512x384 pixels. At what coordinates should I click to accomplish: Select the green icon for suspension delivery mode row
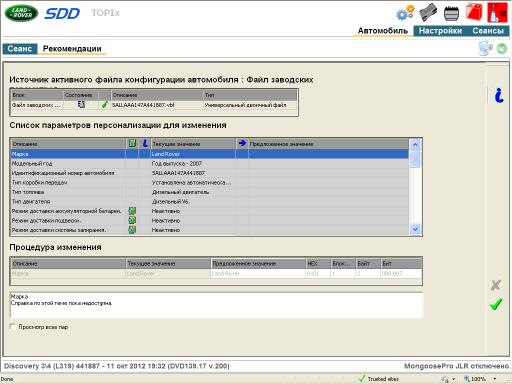click(x=132, y=220)
